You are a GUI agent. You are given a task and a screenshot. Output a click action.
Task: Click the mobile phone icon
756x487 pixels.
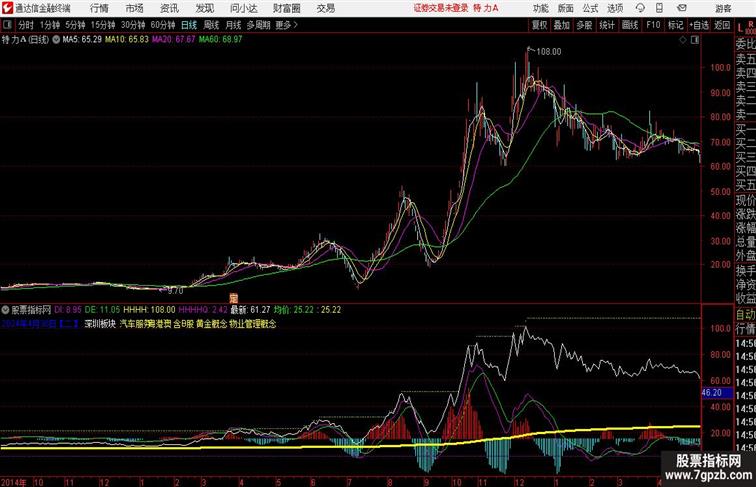pyautogui.click(x=659, y=8)
